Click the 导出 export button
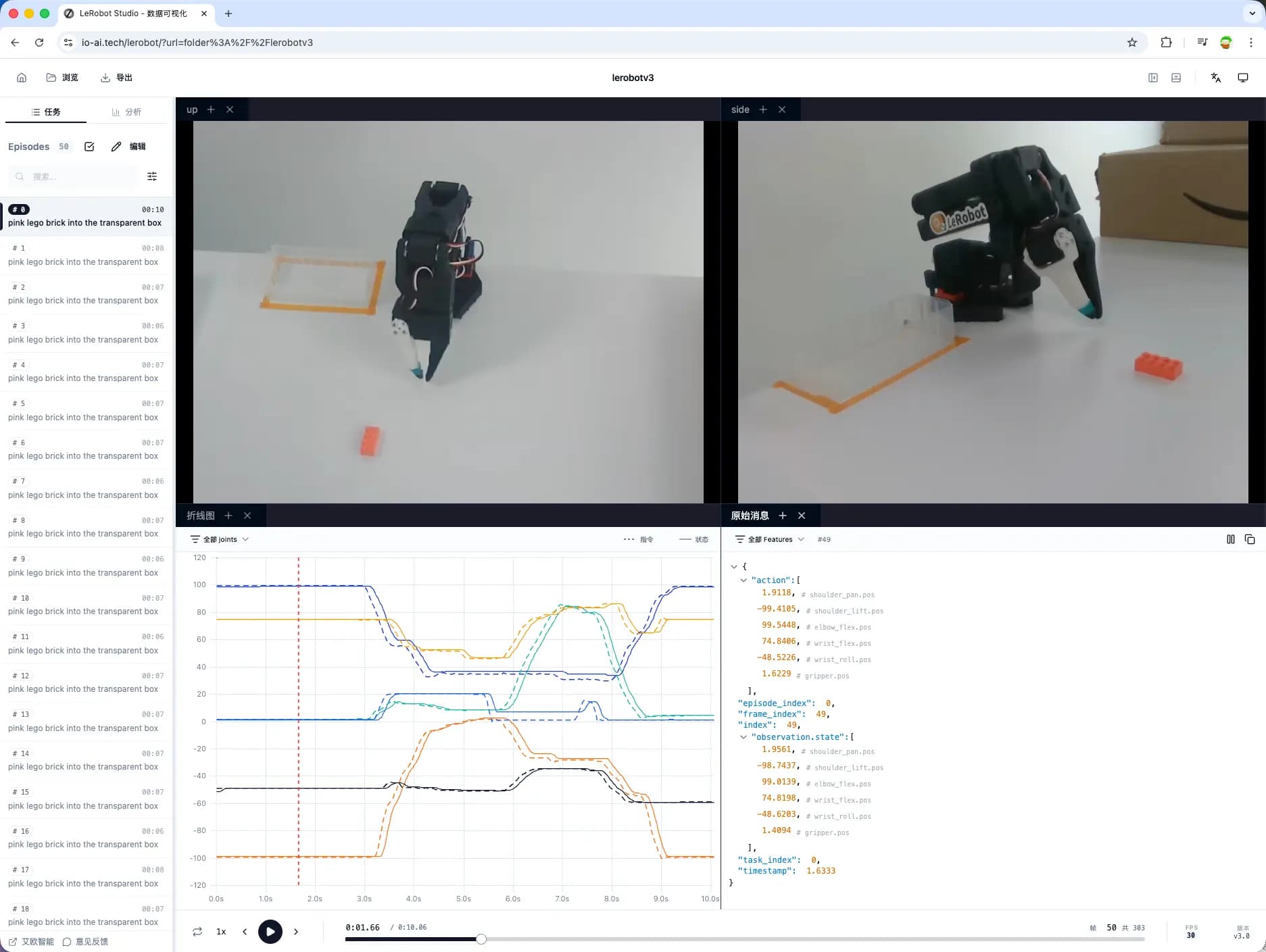 click(116, 78)
